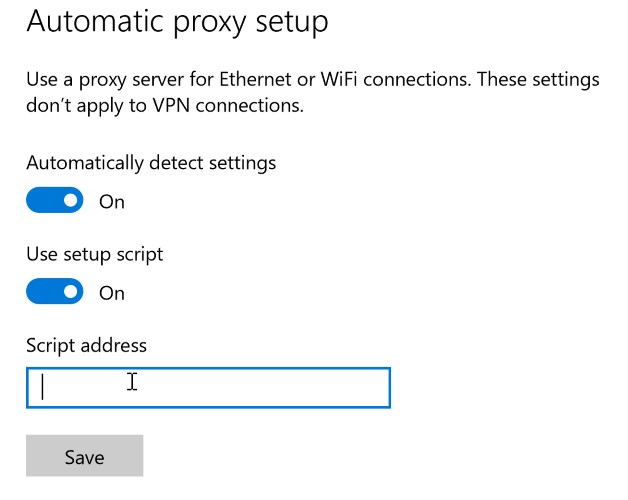Click the Automatically detect settings label text
This screenshot has height=500, width=628.
point(151,163)
